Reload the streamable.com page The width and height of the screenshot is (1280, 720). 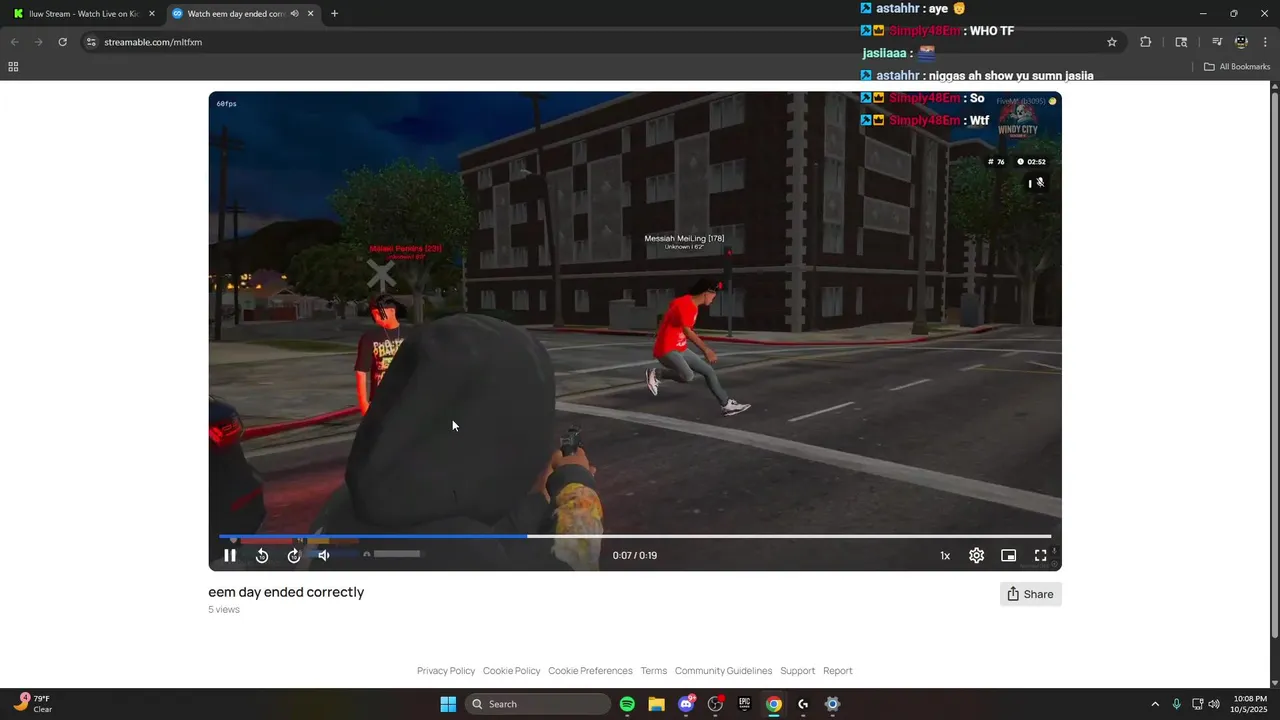(62, 42)
